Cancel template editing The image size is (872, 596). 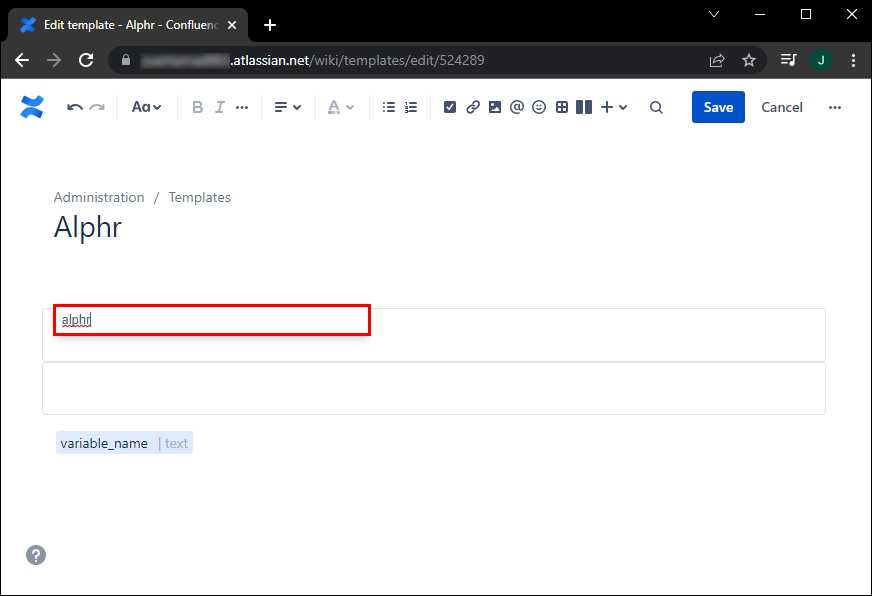click(x=781, y=107)
